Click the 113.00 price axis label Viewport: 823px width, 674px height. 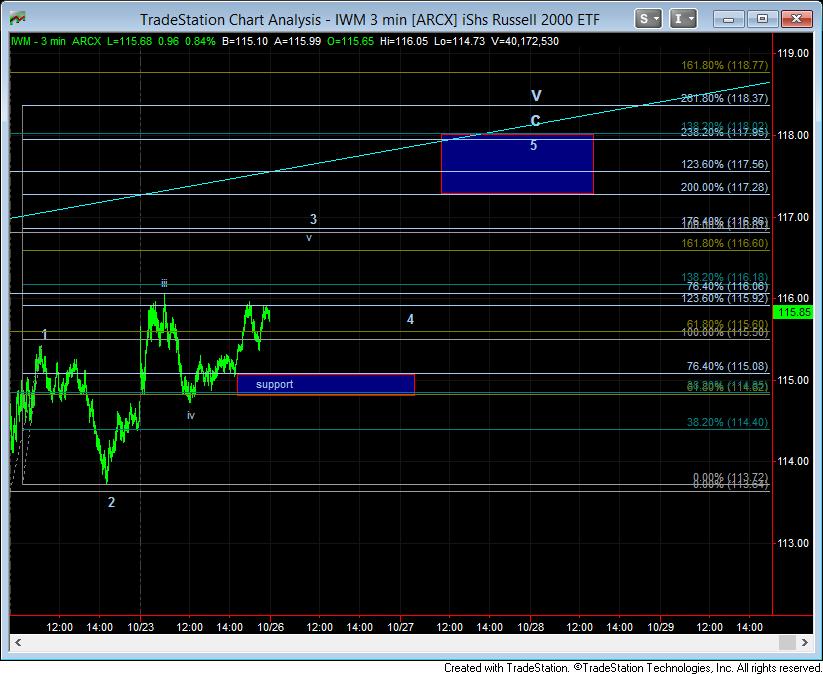click(794, 543)
